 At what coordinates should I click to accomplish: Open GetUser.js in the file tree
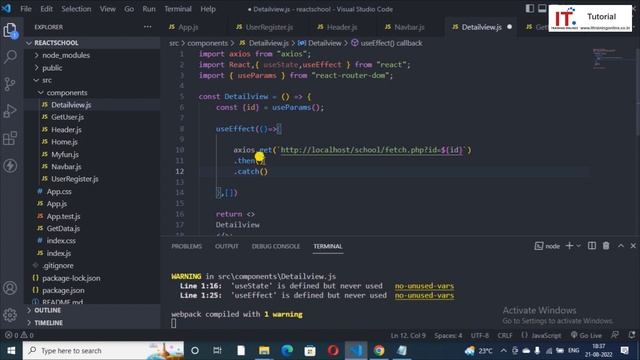(67, 117)
